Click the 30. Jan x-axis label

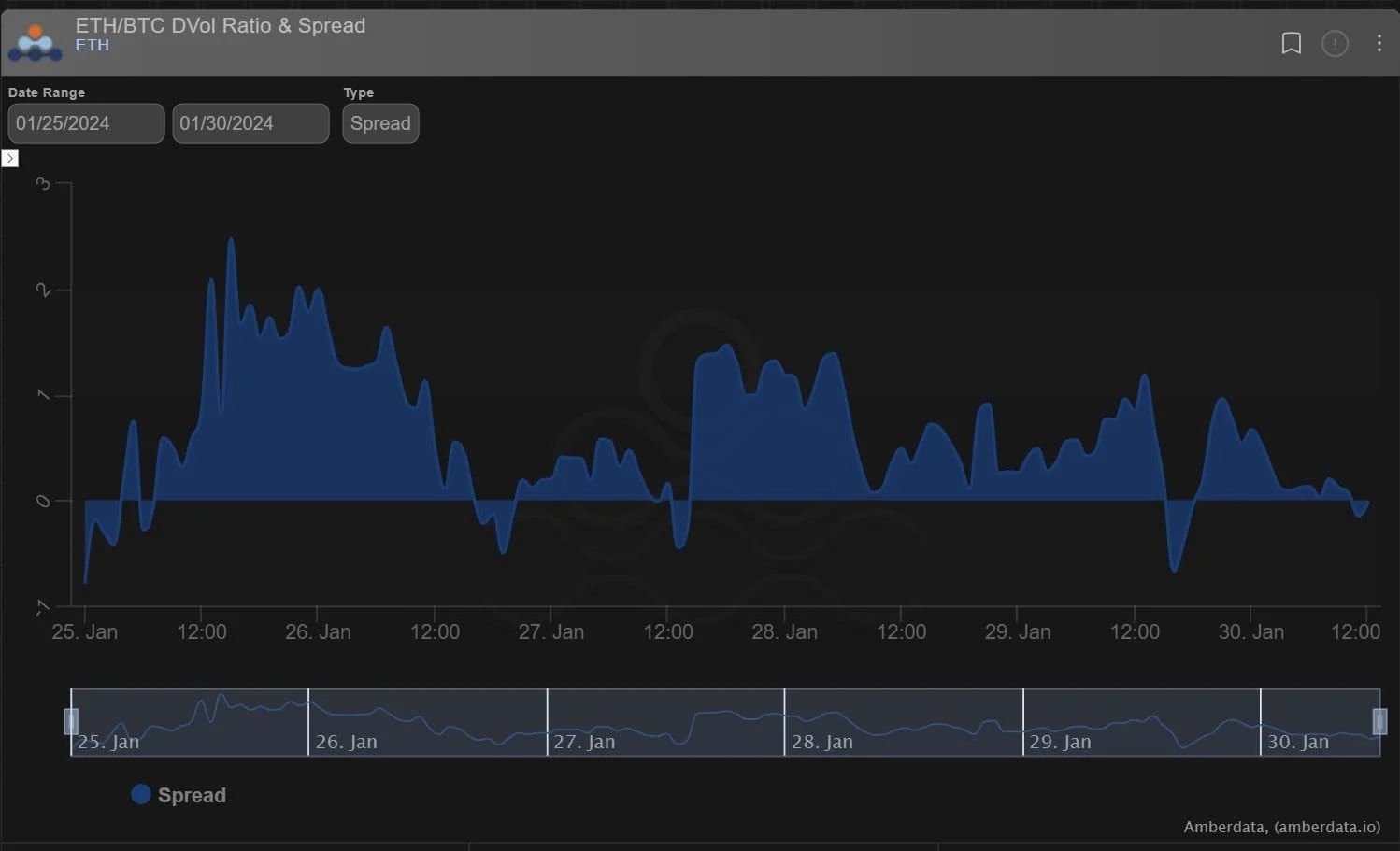pyautogui.click(x=1251, y=632)
